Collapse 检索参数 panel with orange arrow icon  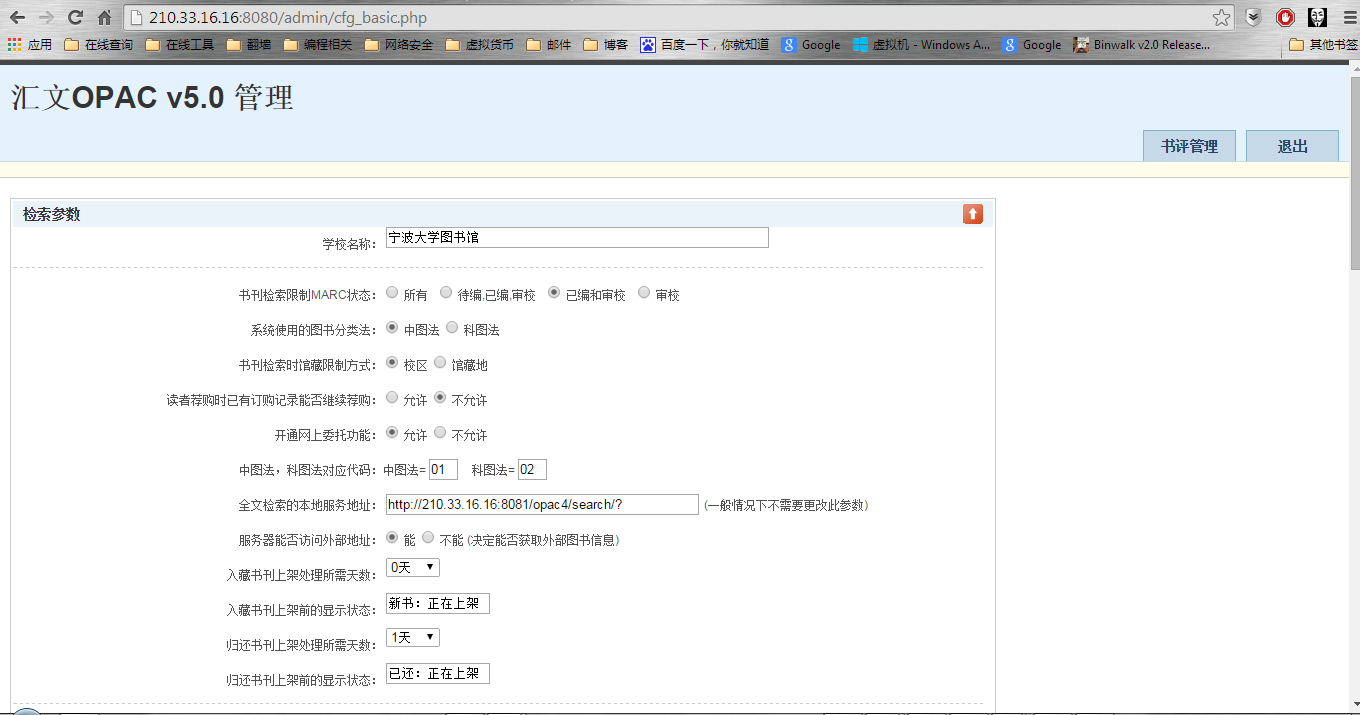pos(973,214)
